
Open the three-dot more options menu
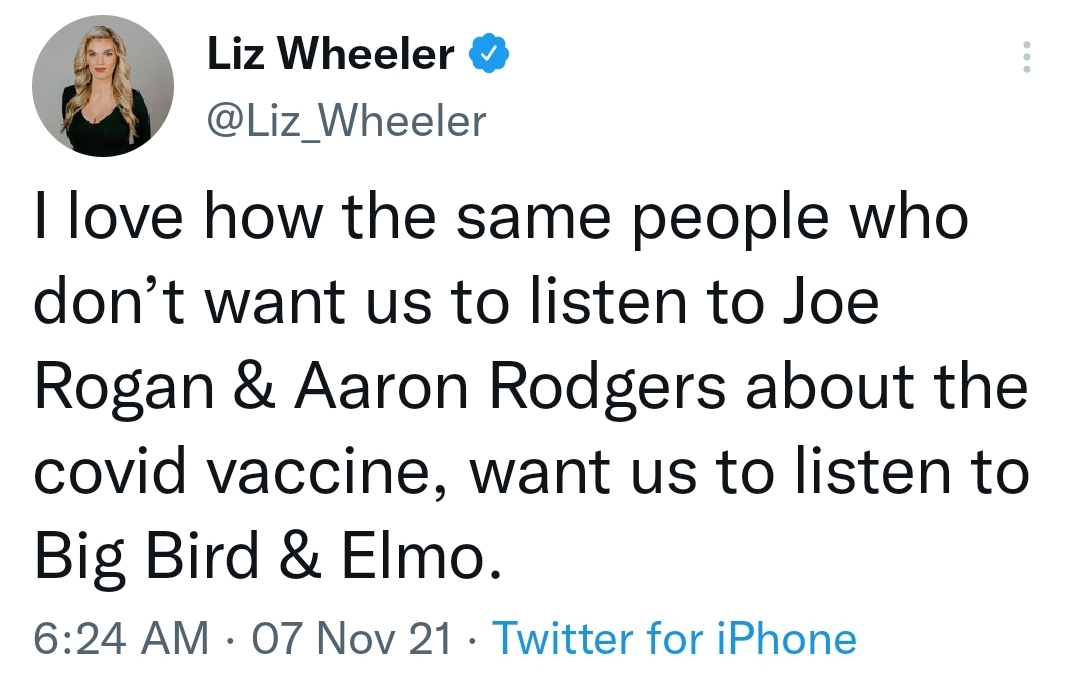pos(1026,56)
